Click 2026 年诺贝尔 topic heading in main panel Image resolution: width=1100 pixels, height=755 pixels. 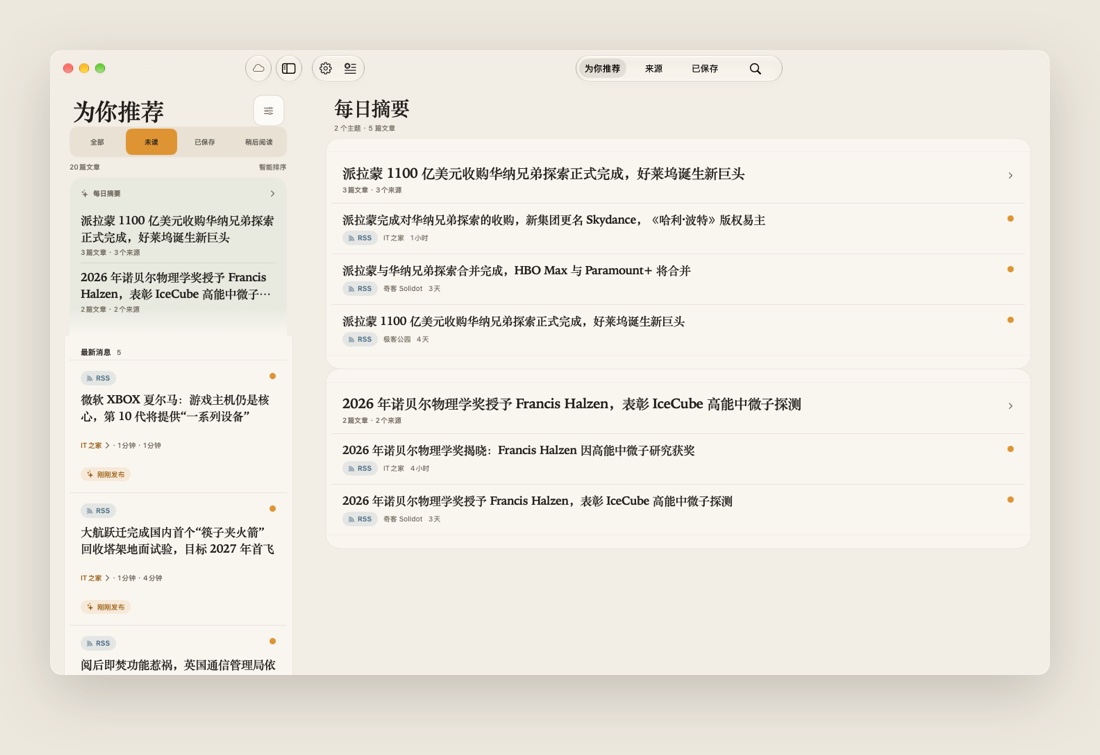[x=571, y=404]
